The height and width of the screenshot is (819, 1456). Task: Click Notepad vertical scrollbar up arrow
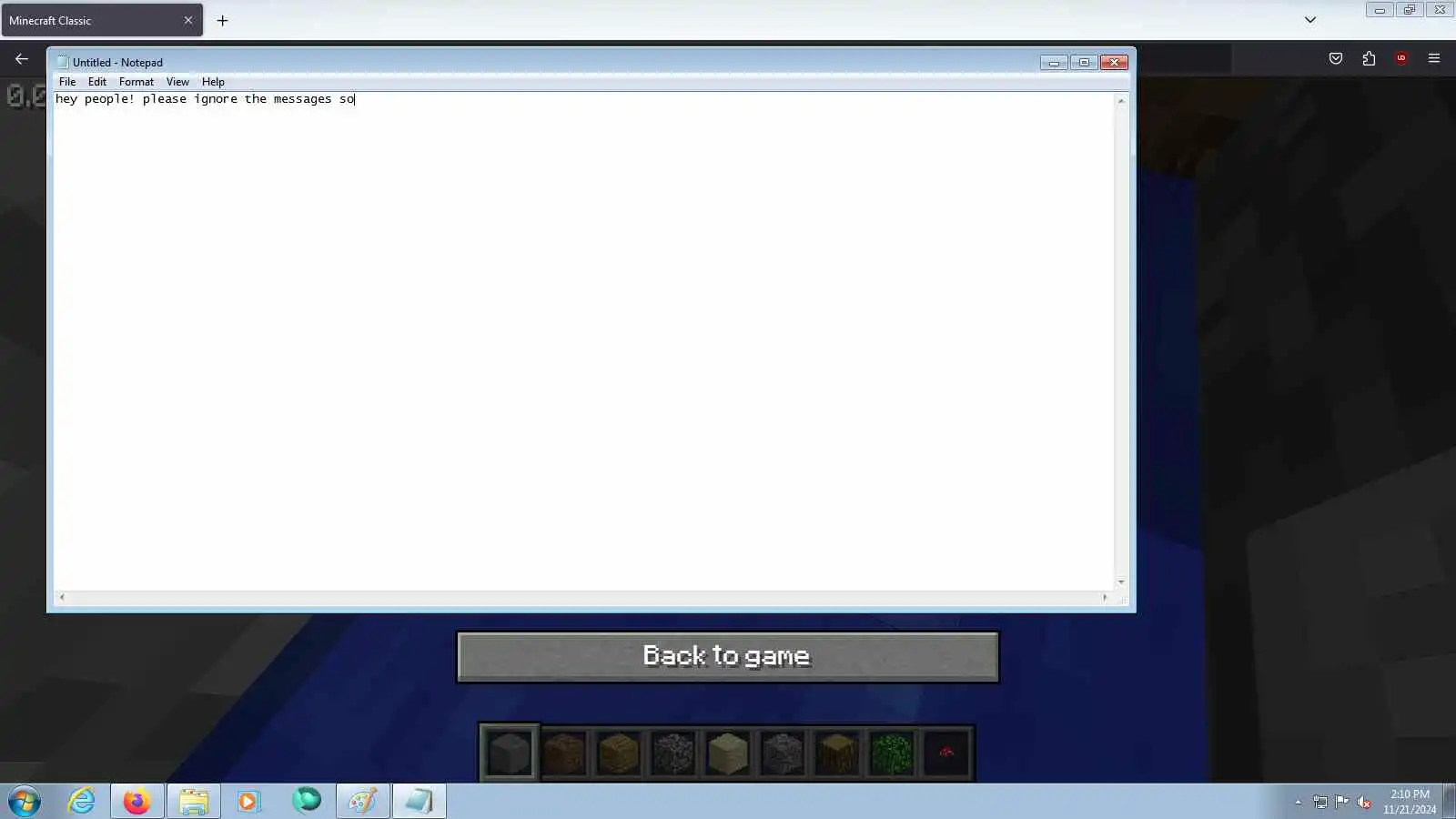coord(1121,100)
